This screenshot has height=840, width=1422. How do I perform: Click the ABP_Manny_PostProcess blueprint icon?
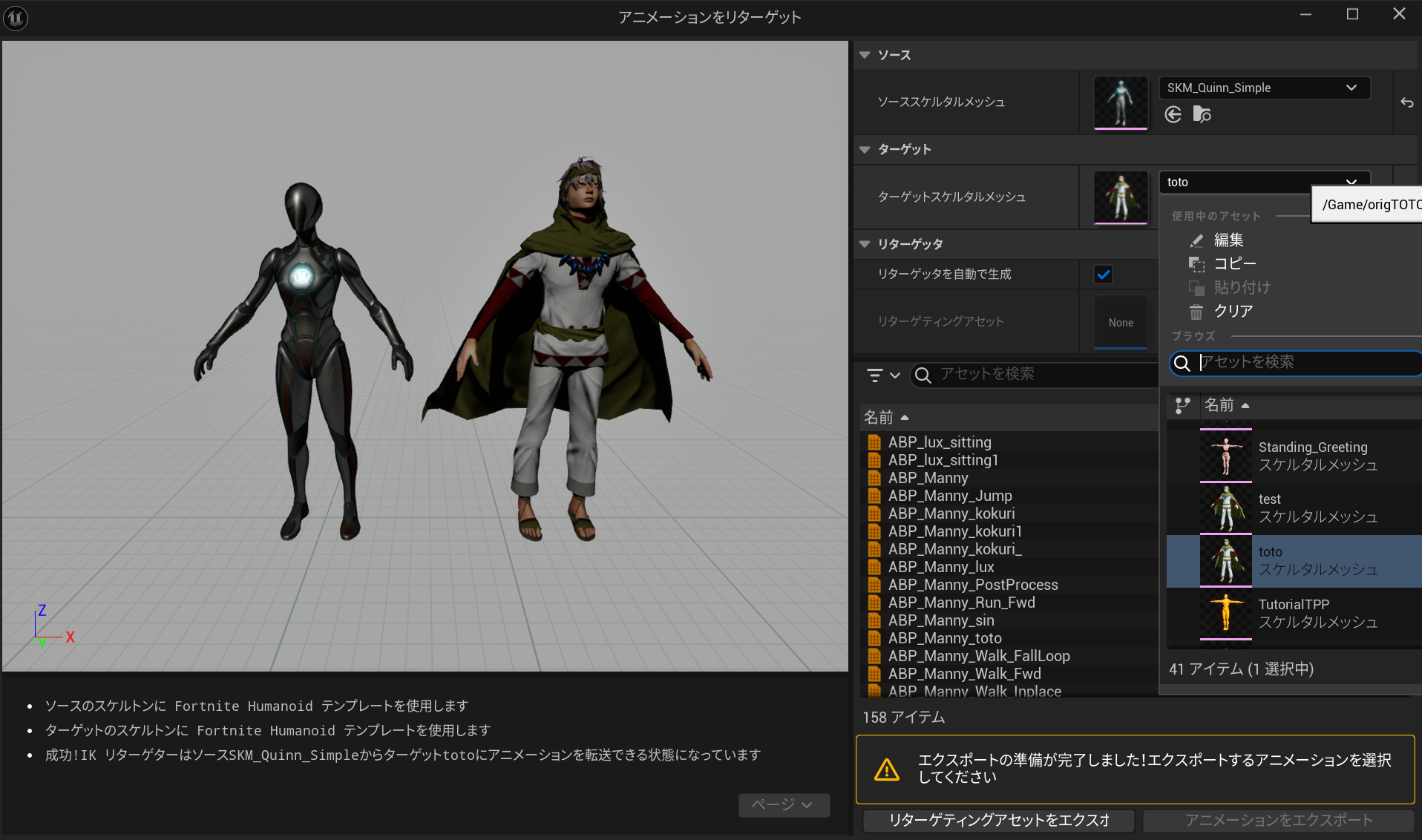(874, 585)
